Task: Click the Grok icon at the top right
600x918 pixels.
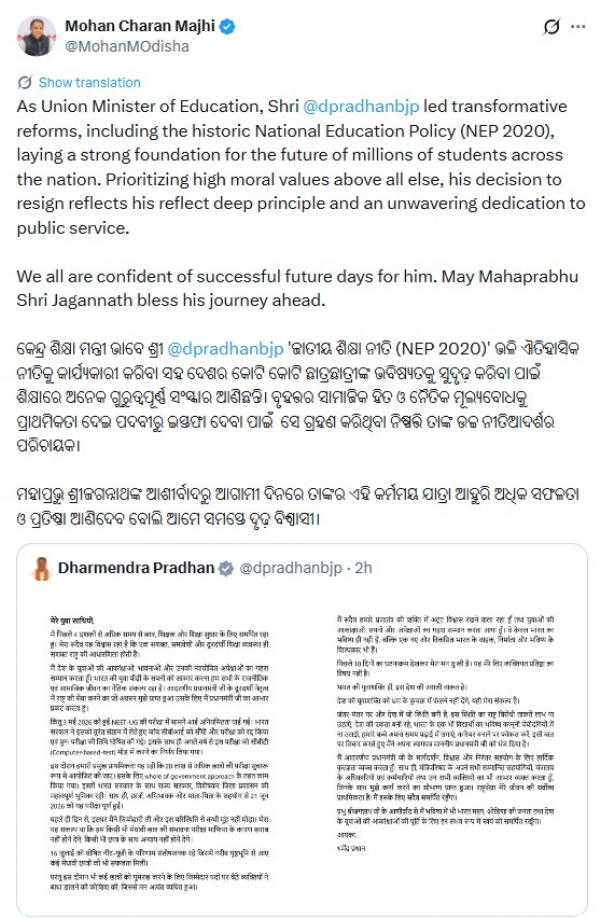Action: pos(551,27)
